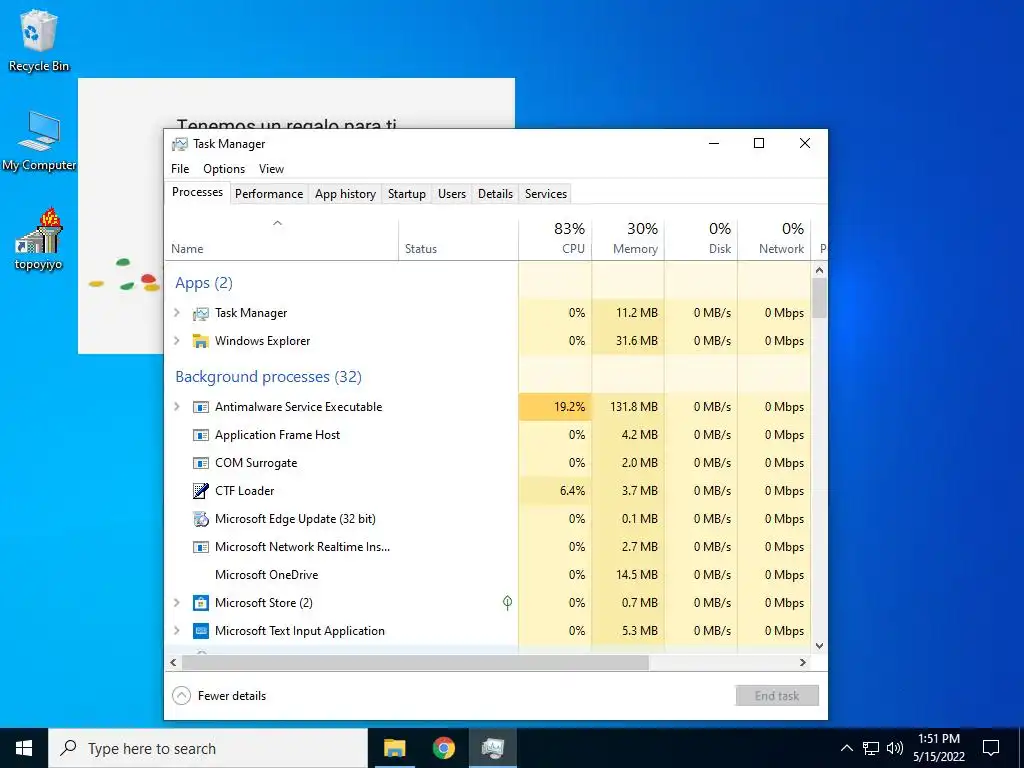Click the green leaf suspended status icon
The image size is (1024, 768).
[x=507, y=603]
